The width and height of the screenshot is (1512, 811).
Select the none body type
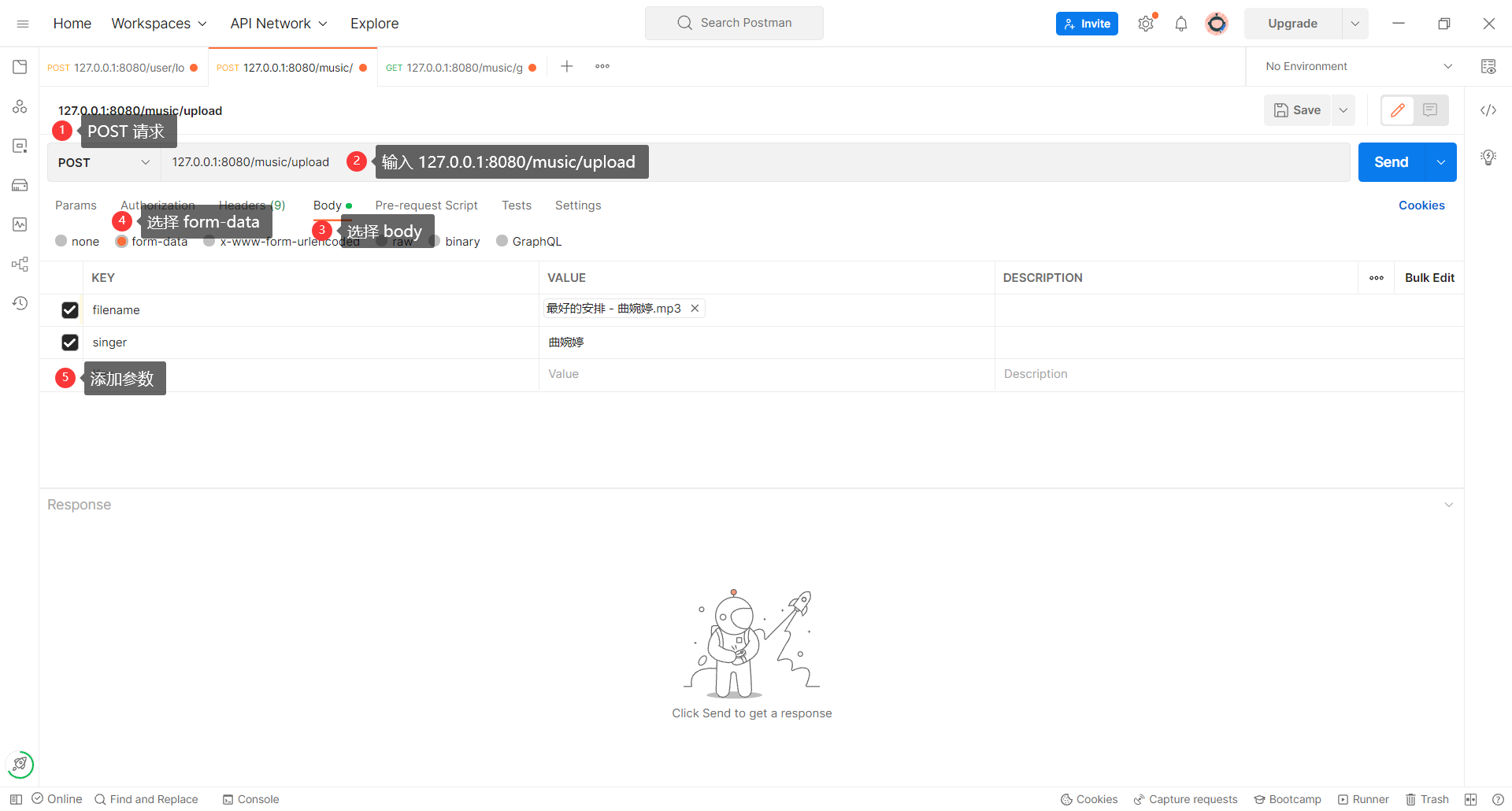click(x=61, y=241)
